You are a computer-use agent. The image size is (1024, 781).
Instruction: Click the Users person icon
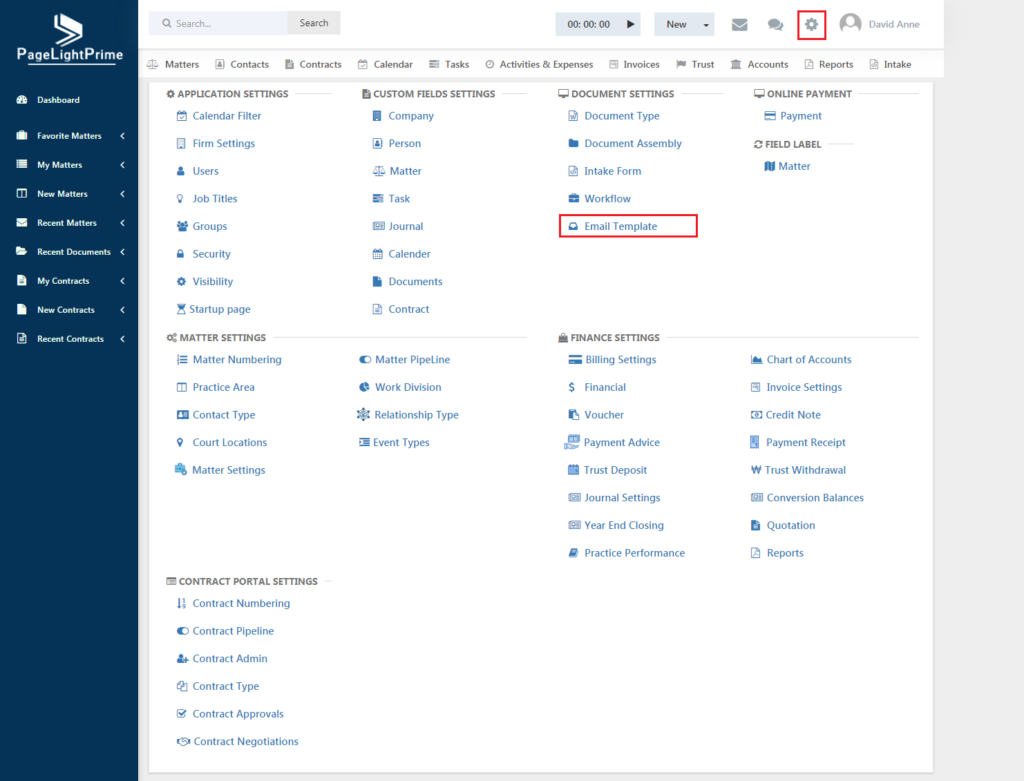(181, 171)
